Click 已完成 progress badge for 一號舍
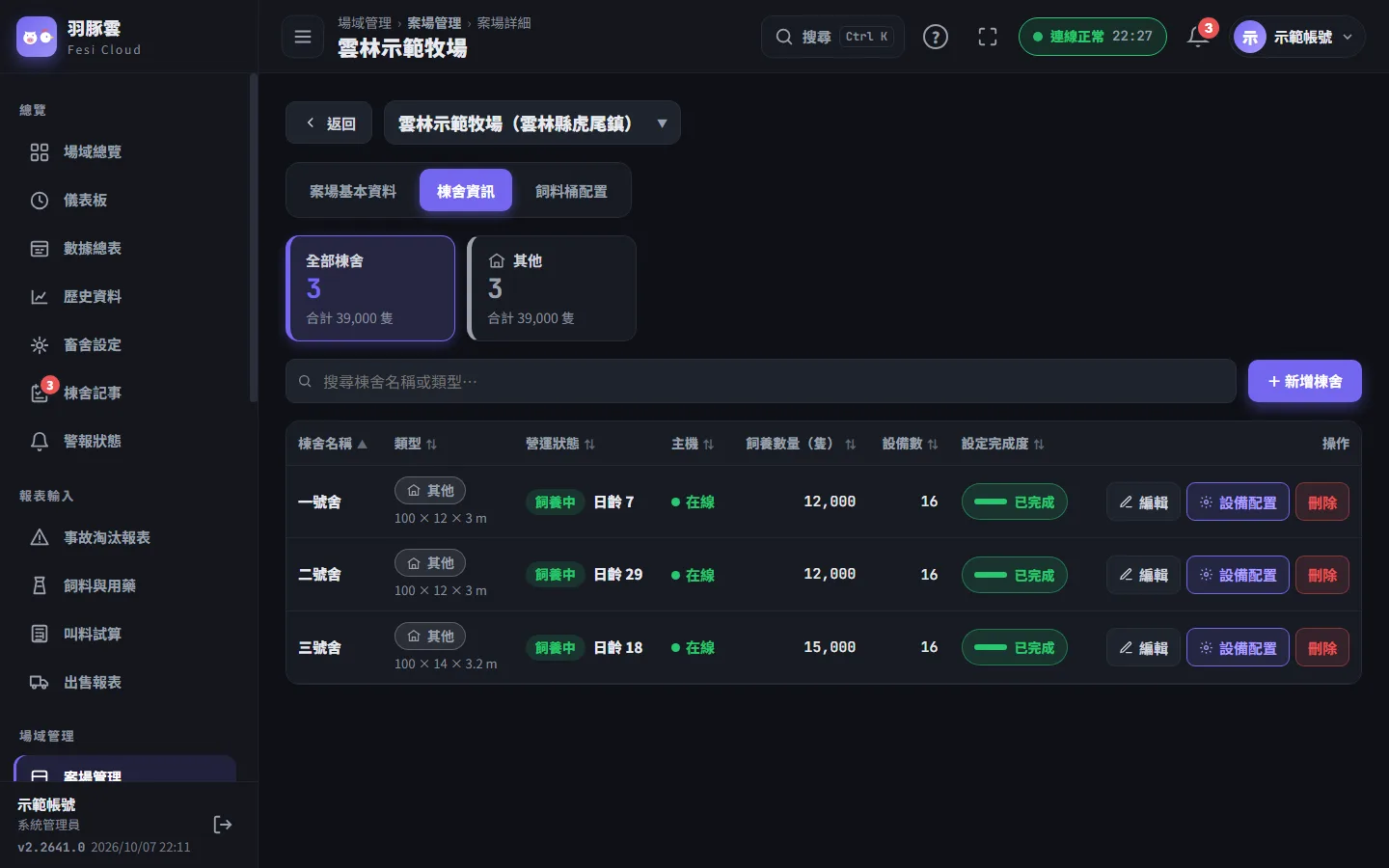The height and width of the screenshot is (868, 1389). (1015, 502)
